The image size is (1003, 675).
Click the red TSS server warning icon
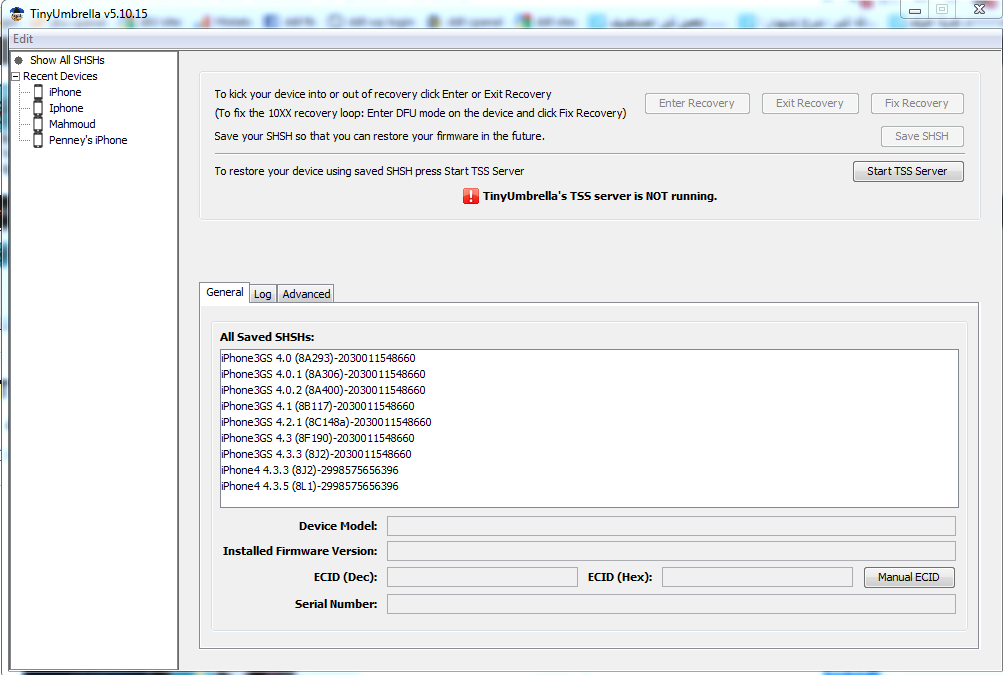click(471, 196)
